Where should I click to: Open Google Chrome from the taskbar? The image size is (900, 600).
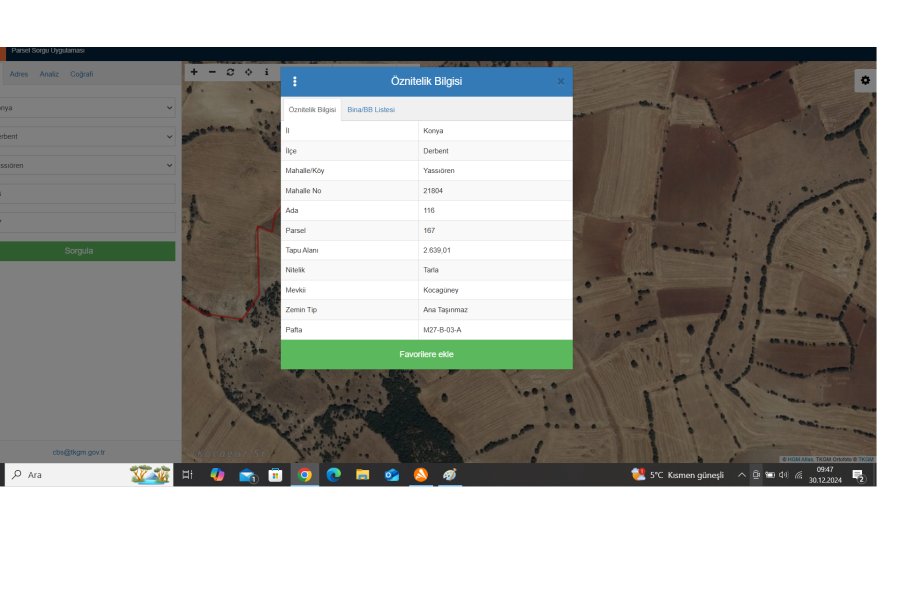click(x=304, y=475)
